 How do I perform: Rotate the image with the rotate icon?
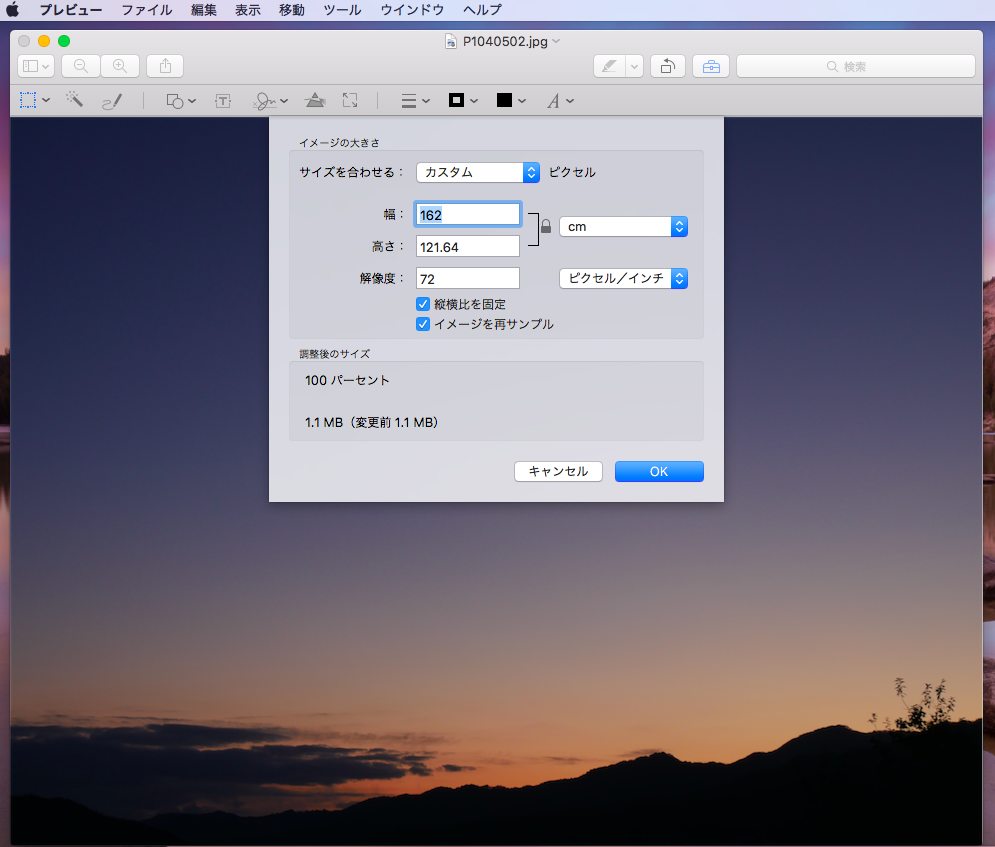click(668, 66)
